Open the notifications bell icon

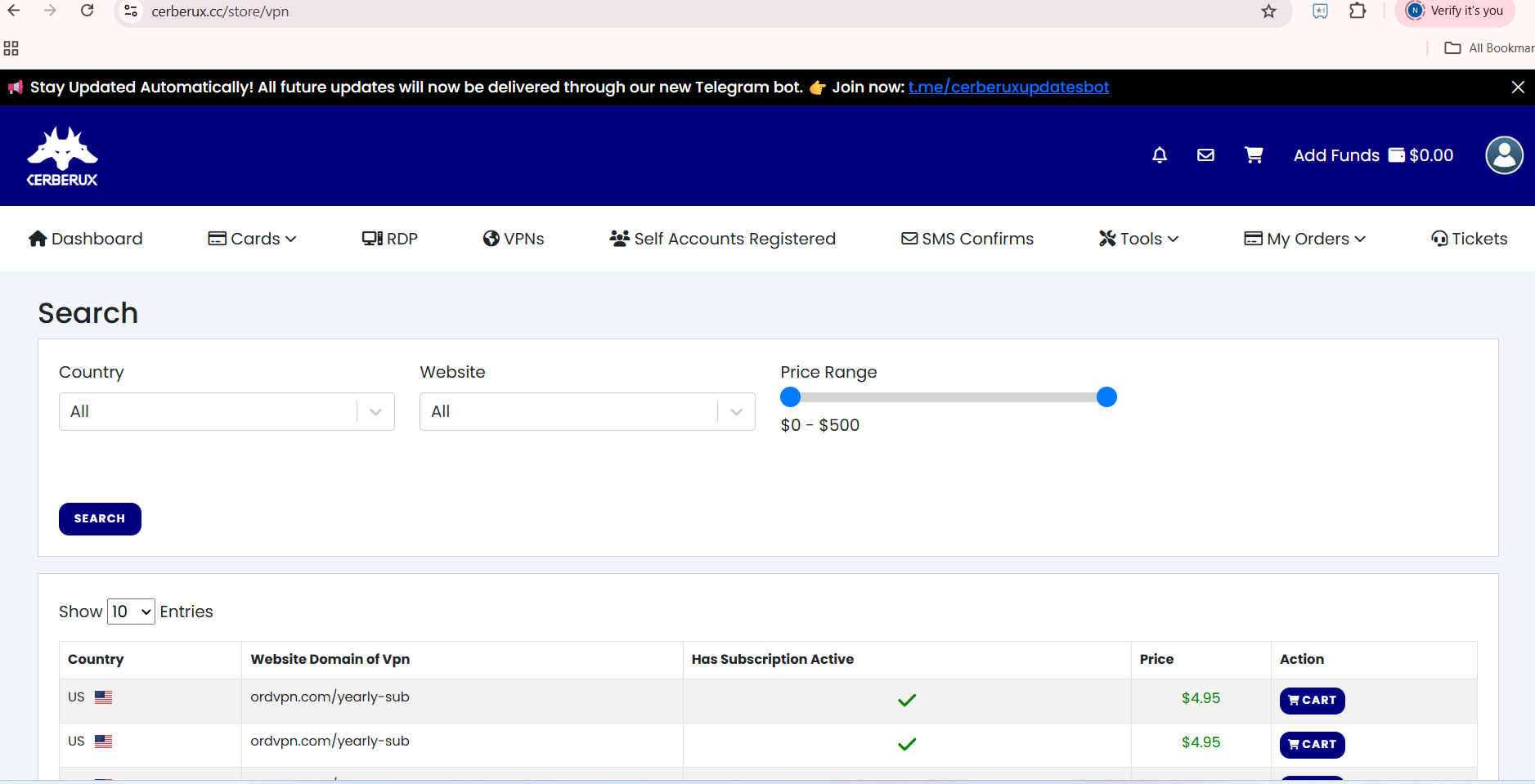click(1160, 155)
